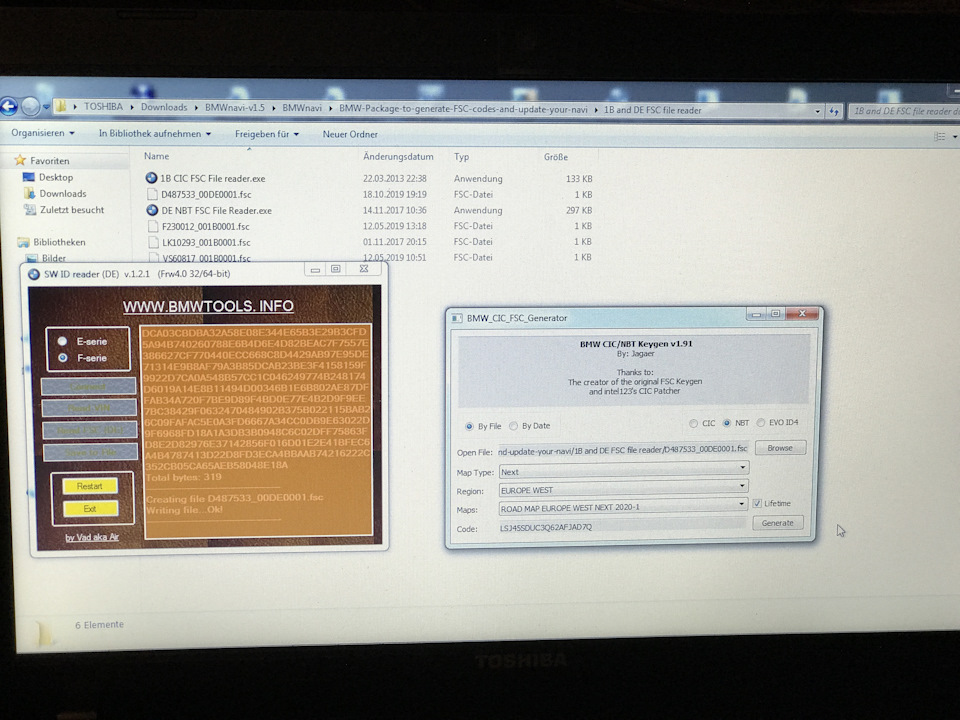Click inside the hex output text area
The width and height of the screenshot is (960, 720).
(257, 432)
